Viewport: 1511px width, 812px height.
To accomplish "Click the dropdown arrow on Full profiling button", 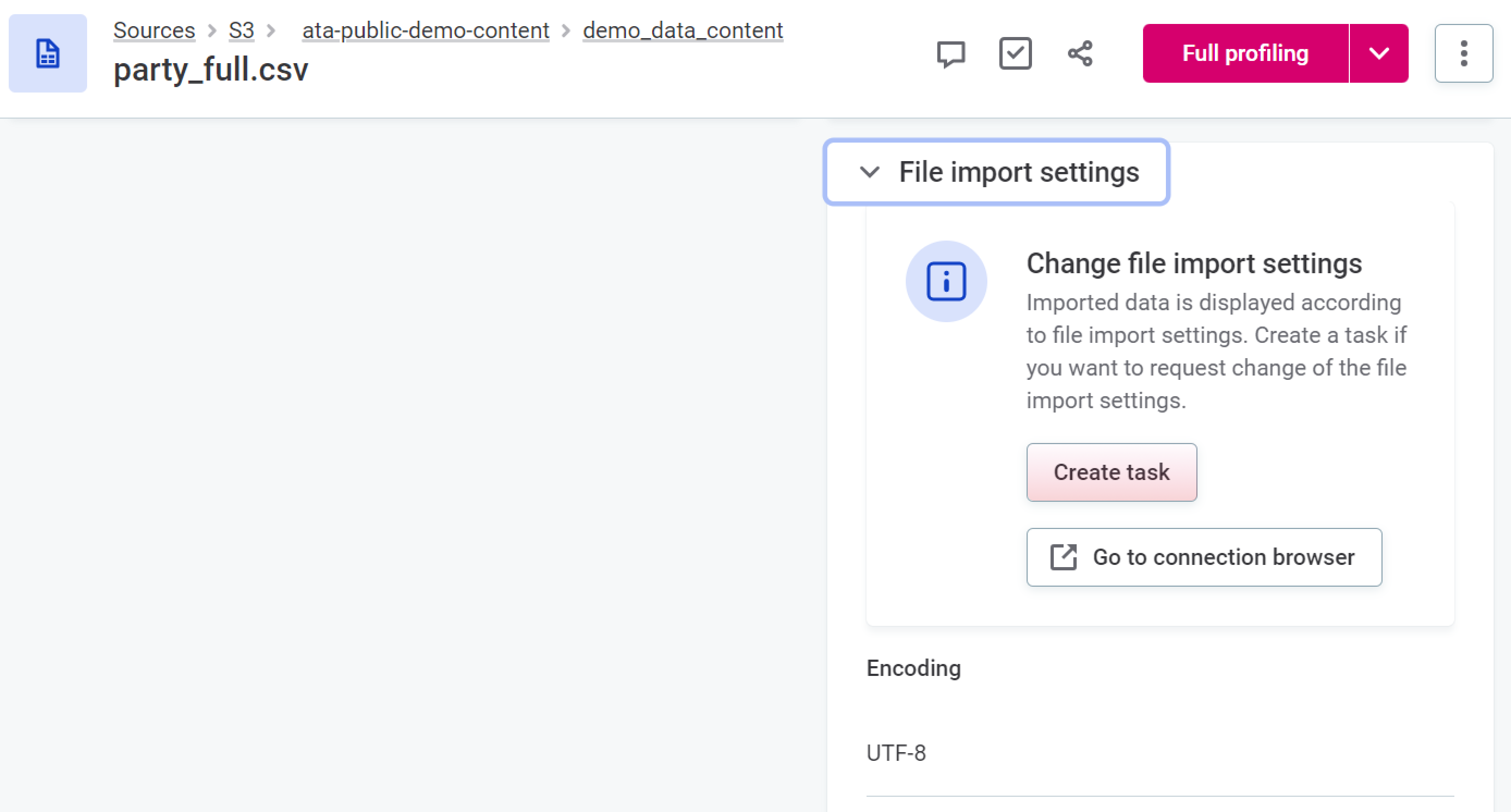I will point(1380,54).
